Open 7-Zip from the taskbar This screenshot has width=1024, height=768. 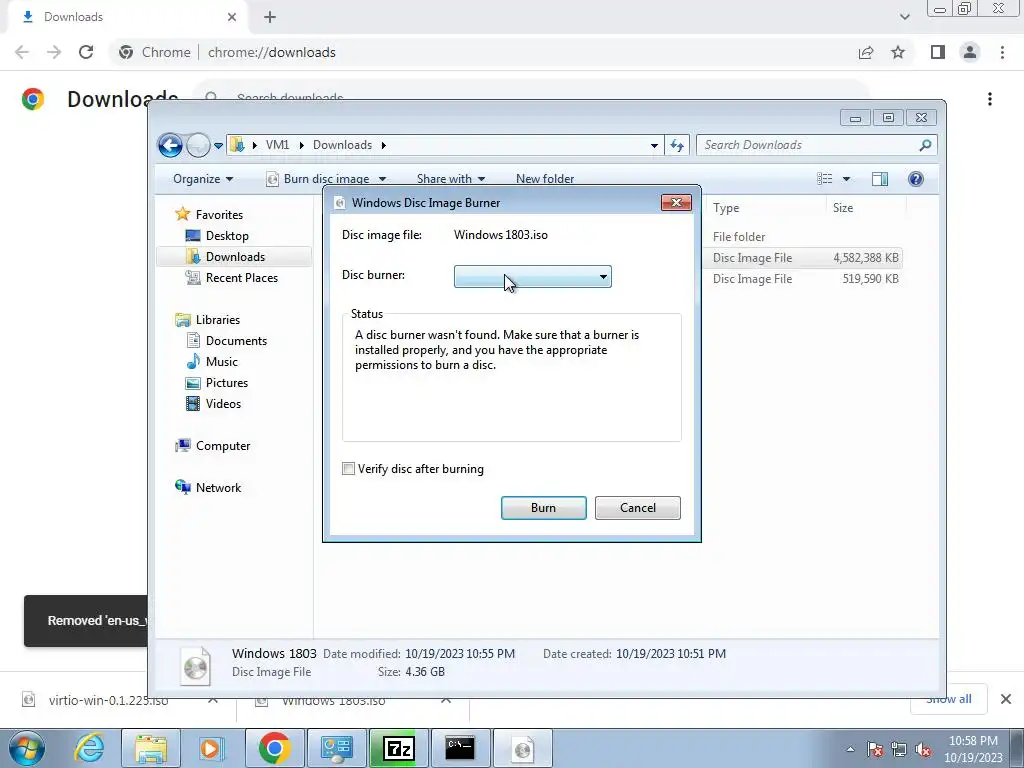pyautogui.click(x=398, y=748)
